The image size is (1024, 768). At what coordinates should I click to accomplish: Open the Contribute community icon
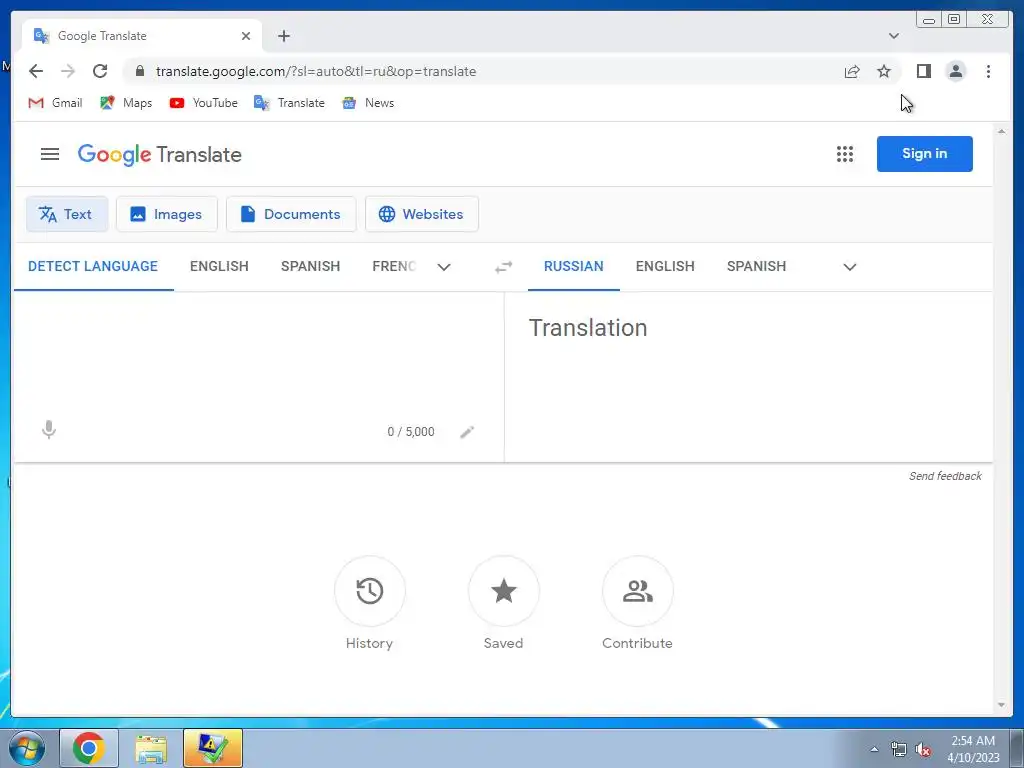[637, 591]
